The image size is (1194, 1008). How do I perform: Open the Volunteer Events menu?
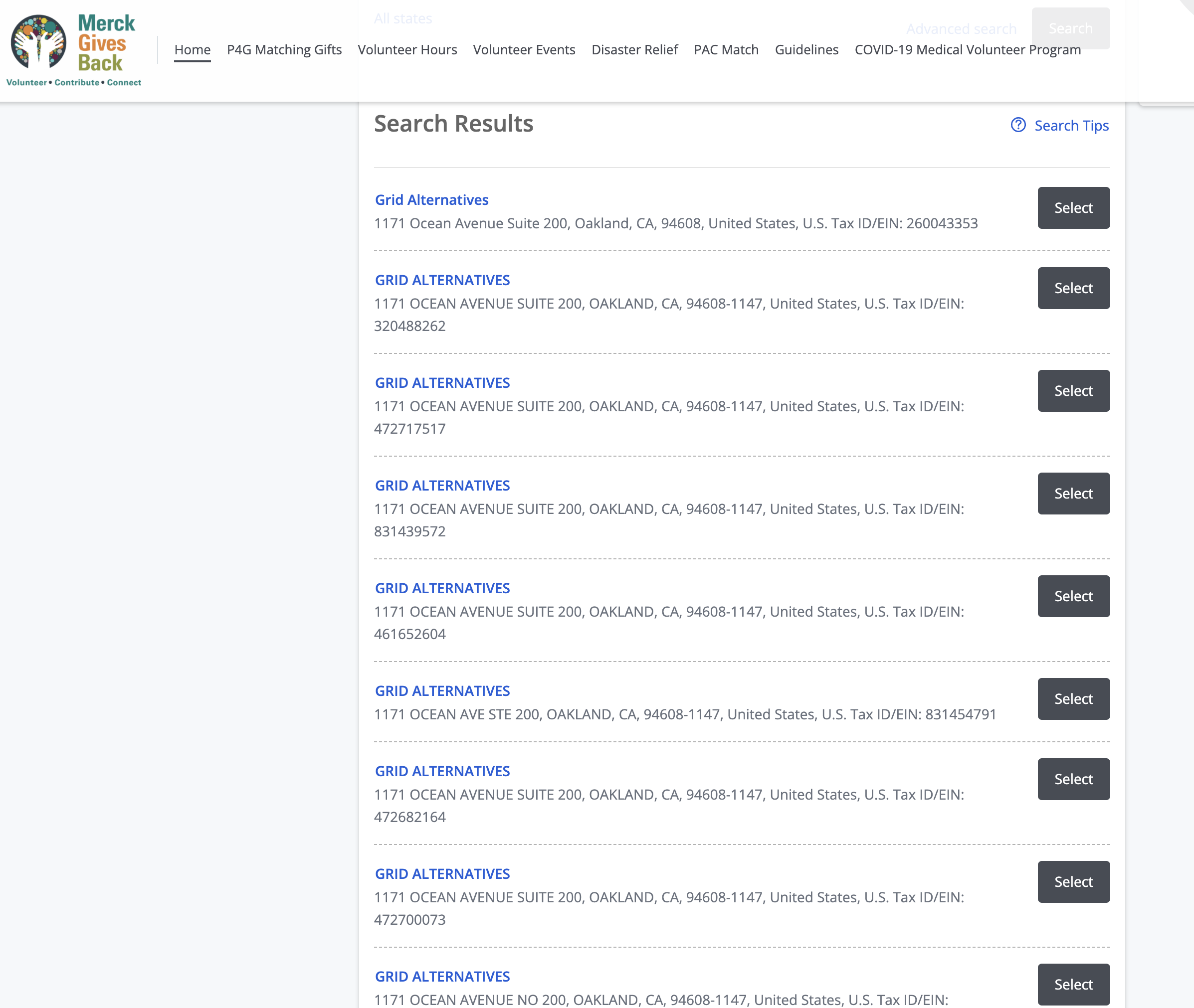pyautogui.click(x=524, y=50)
